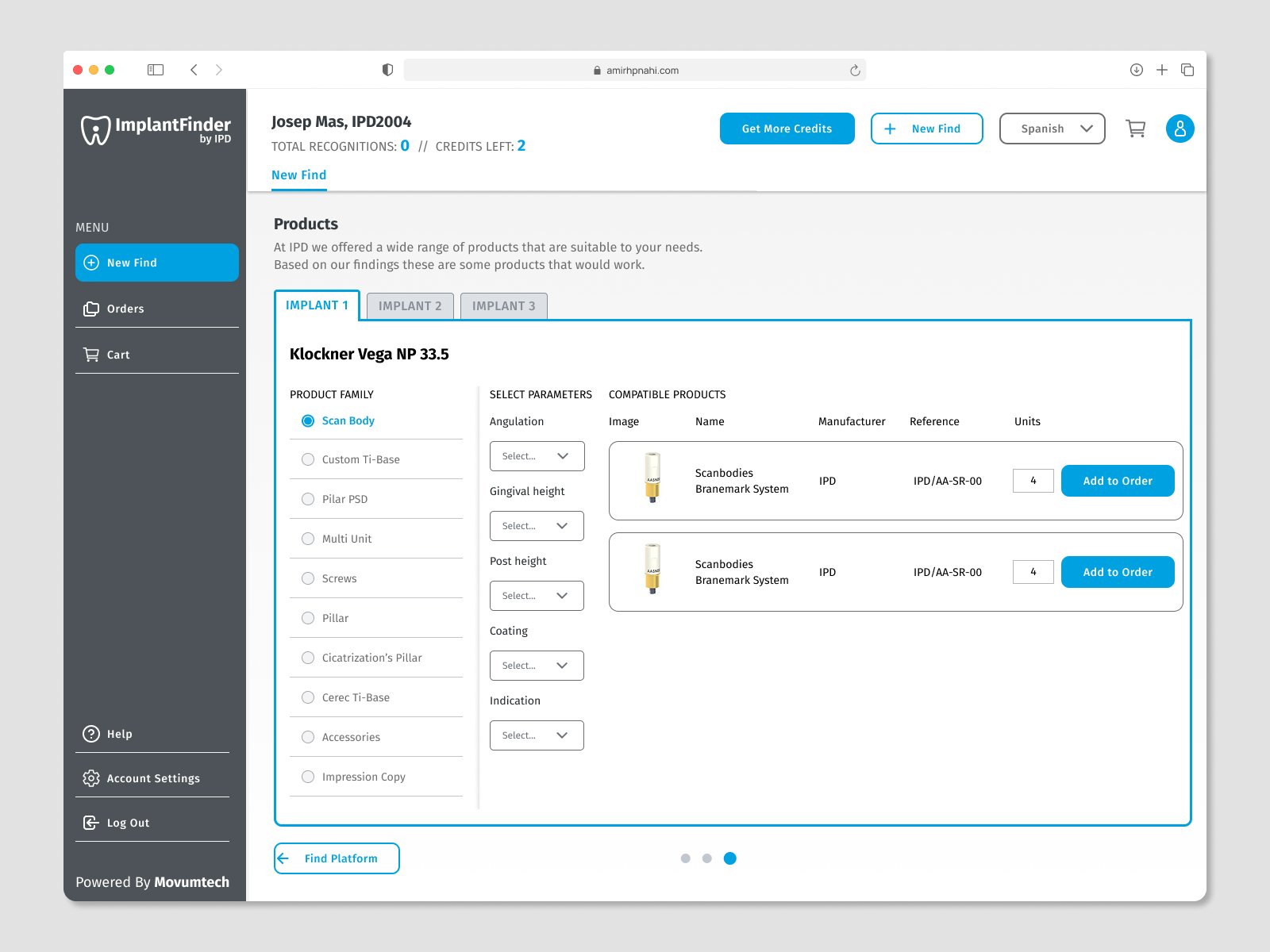Select the Scan Body radio button
This screenshot has height=952, width=1270.
click(x=308, y=420)
